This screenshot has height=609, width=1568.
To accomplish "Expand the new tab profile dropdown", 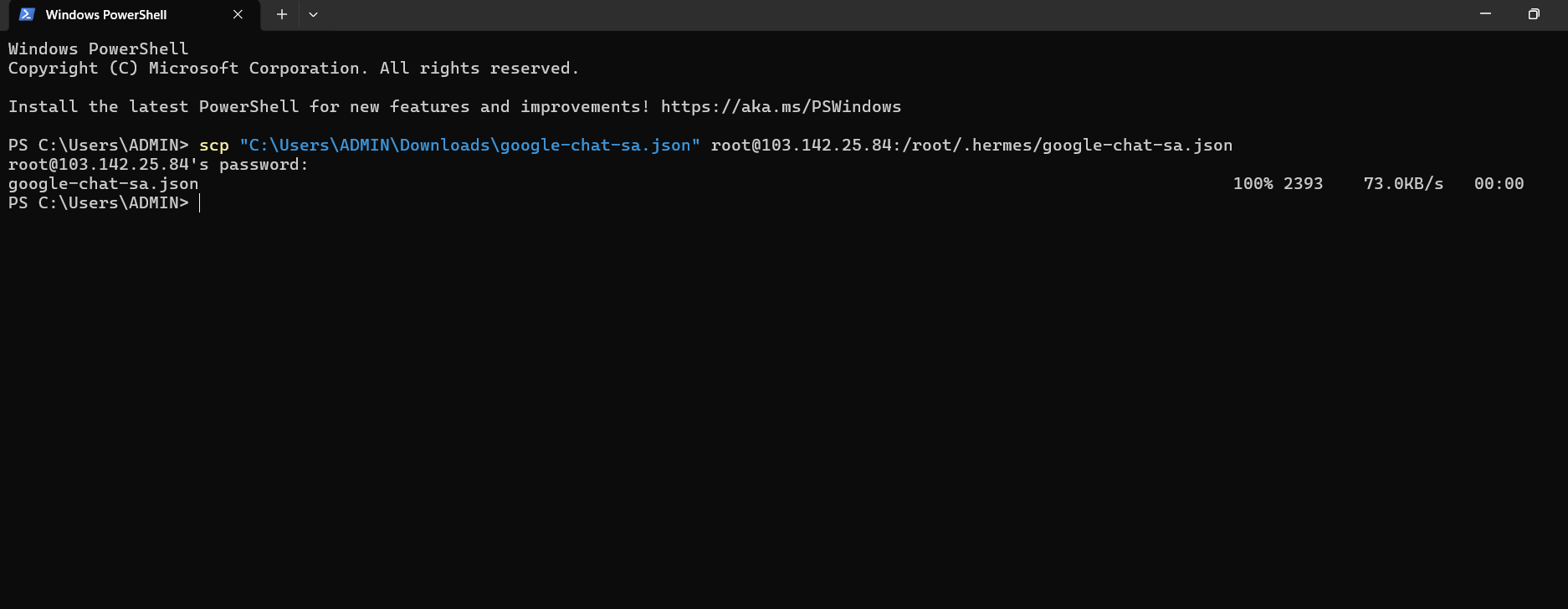I will point(313,14).
